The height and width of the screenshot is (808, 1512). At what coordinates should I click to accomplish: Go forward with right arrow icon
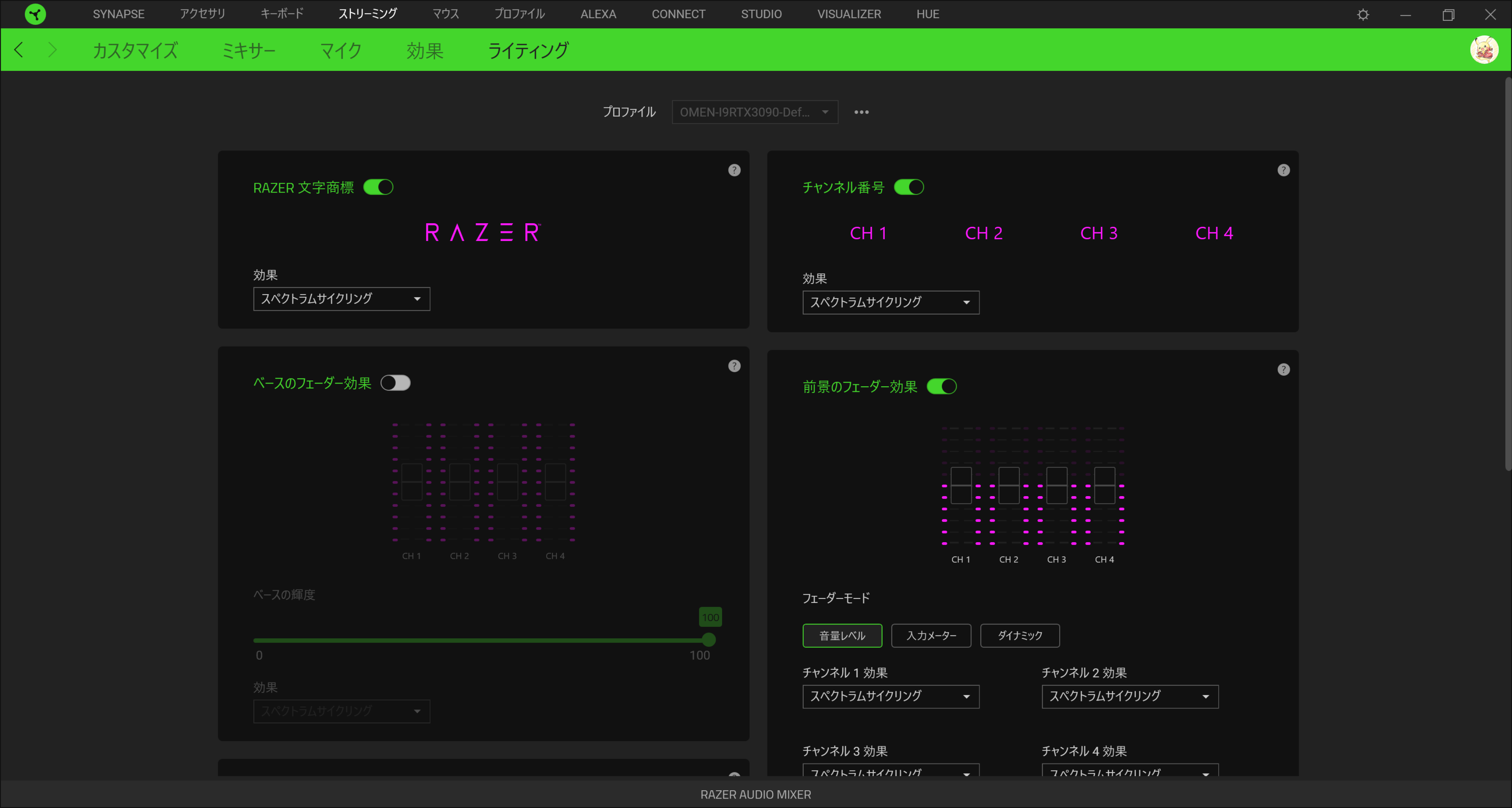click(52, 50)
